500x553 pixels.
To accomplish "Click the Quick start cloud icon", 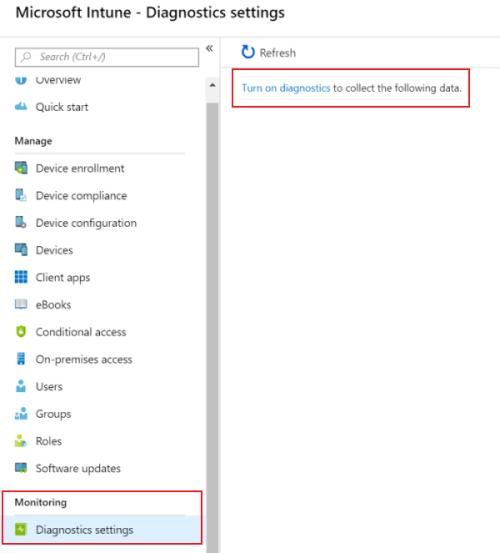I will (x=21, y=107).
